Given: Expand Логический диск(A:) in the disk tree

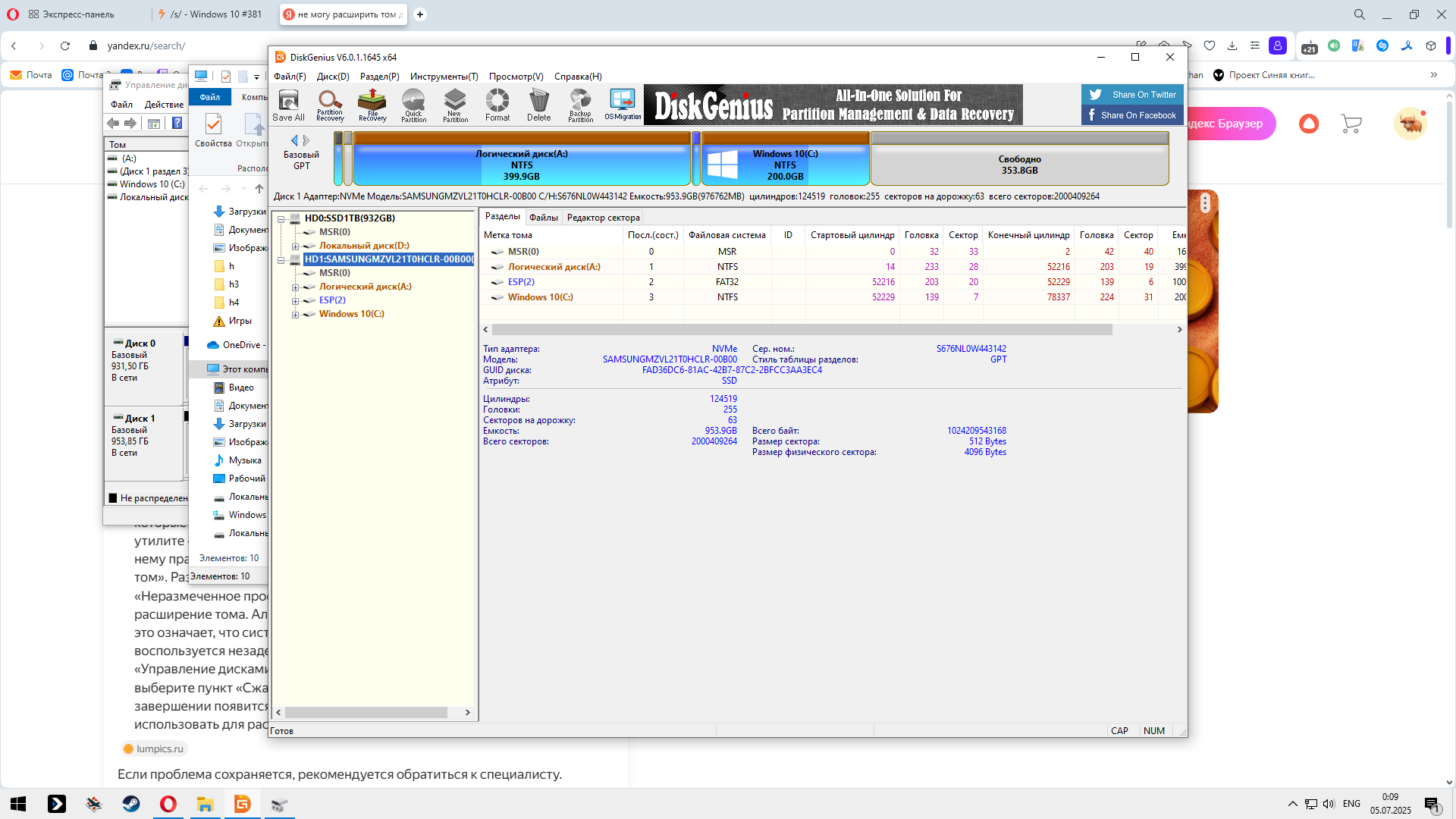Looking at the screenshot, I should click(296, 287).
